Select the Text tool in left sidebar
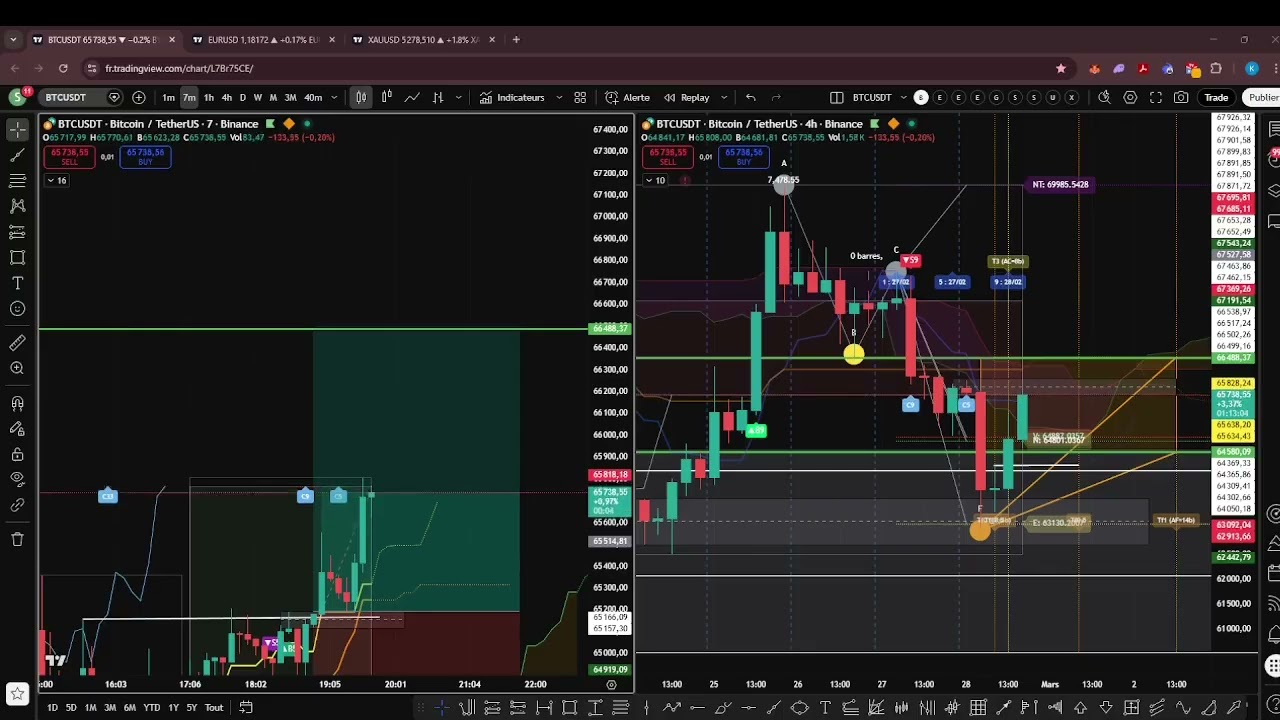The width and height of the screenshot is (1280, 720). click(x=17, y=283)
